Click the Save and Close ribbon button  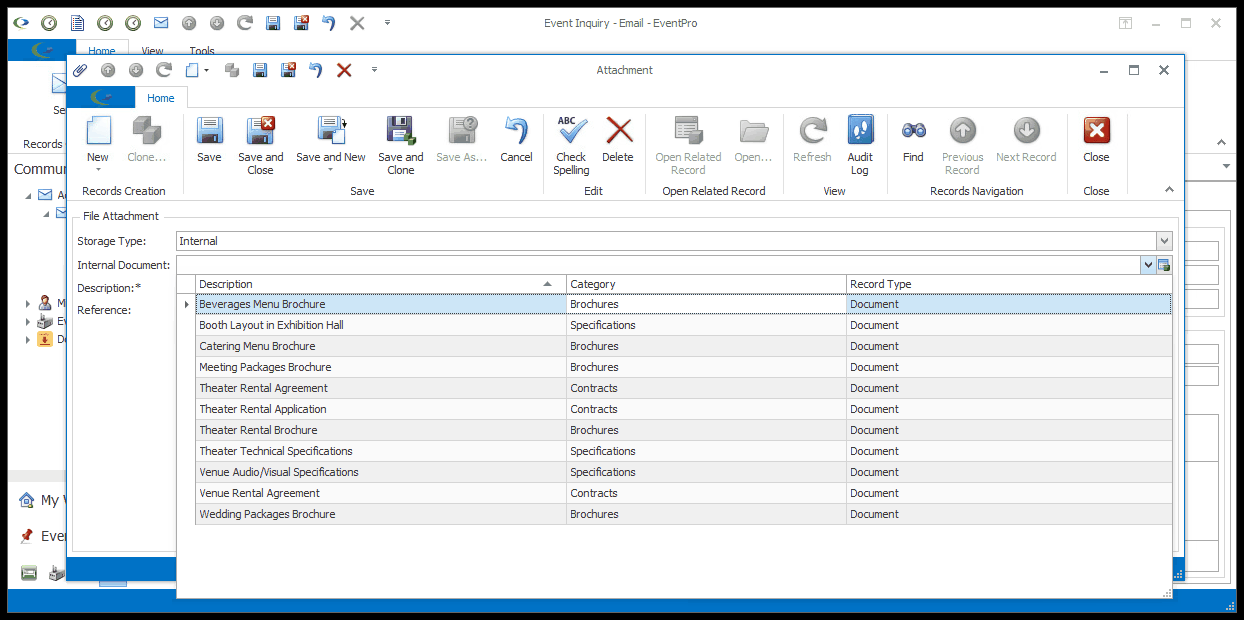tap(260, 145)
